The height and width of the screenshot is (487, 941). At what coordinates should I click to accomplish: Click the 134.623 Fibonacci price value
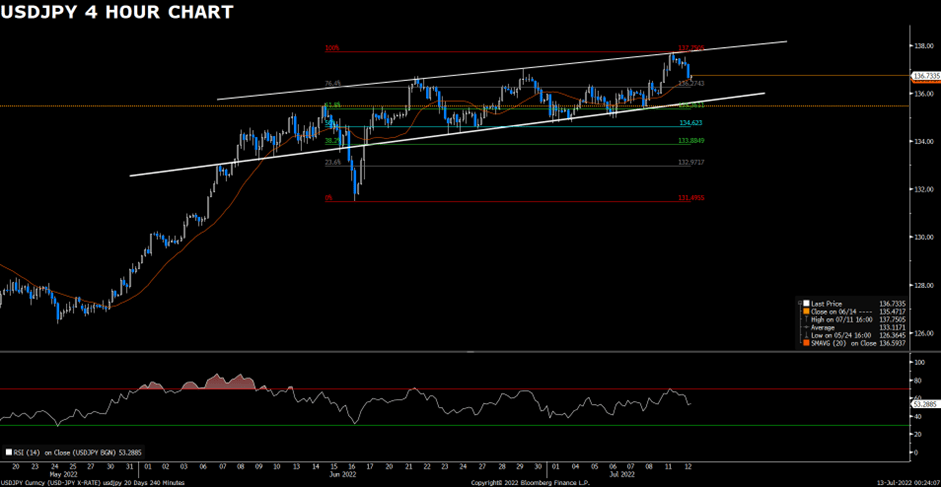click(x=689, y=123)
